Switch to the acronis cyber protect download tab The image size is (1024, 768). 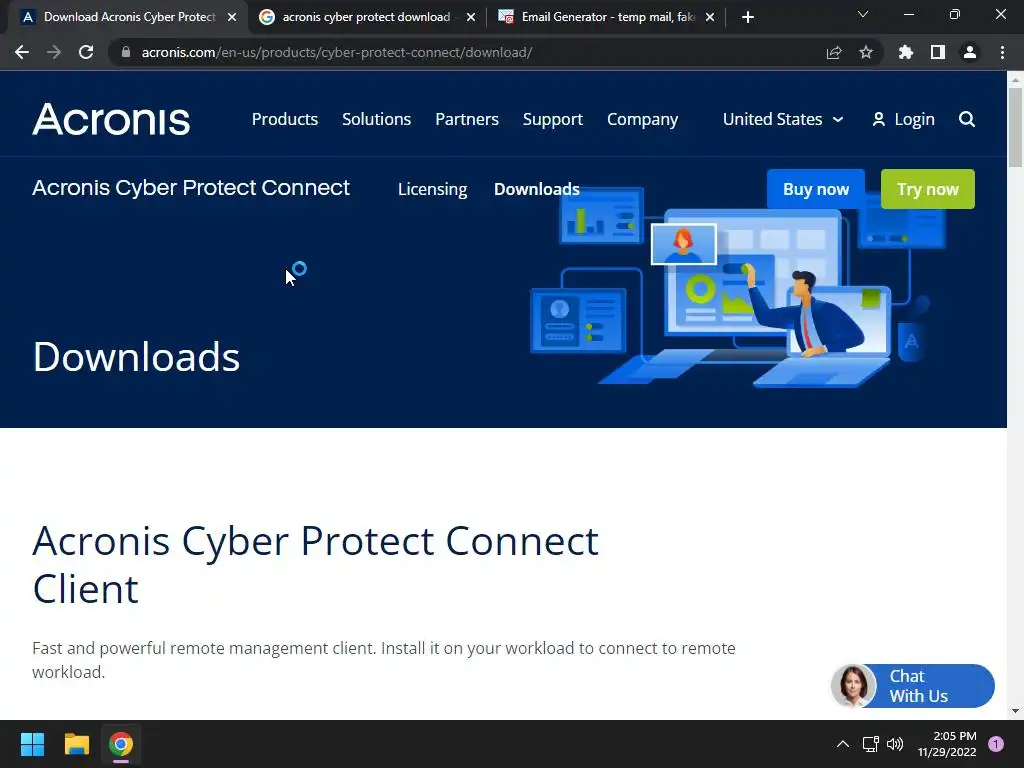point(366,17)
